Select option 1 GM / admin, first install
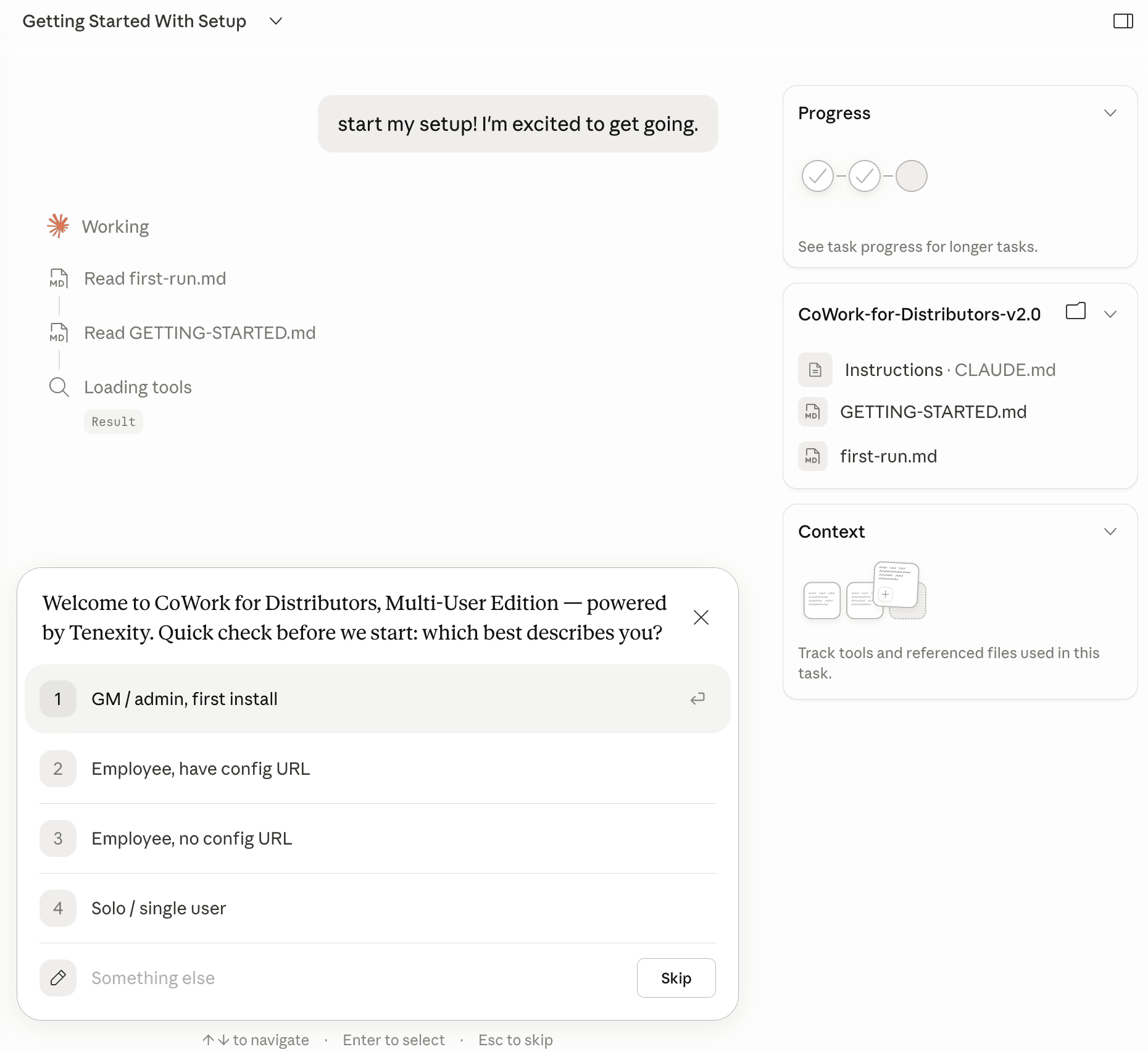The height and width of the screenshot is (1052, 1148). tap(378, 699)
